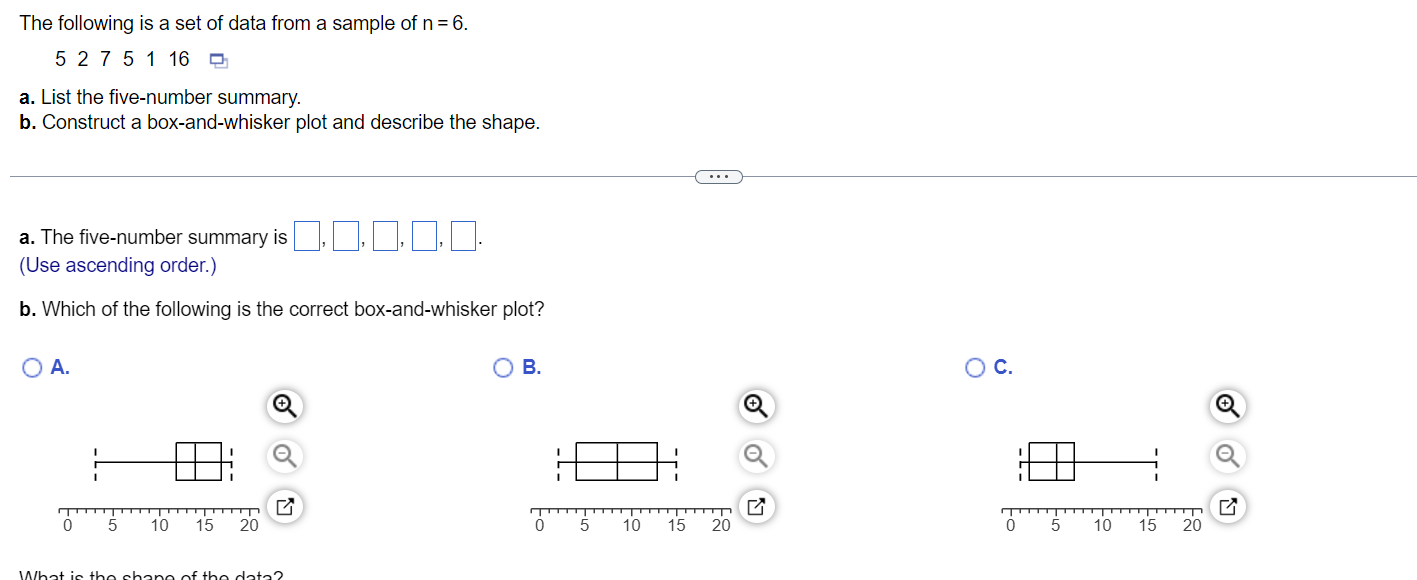Select answer choice C
The width and height of the screenshot is (1417, 580).
coord(975,367)
